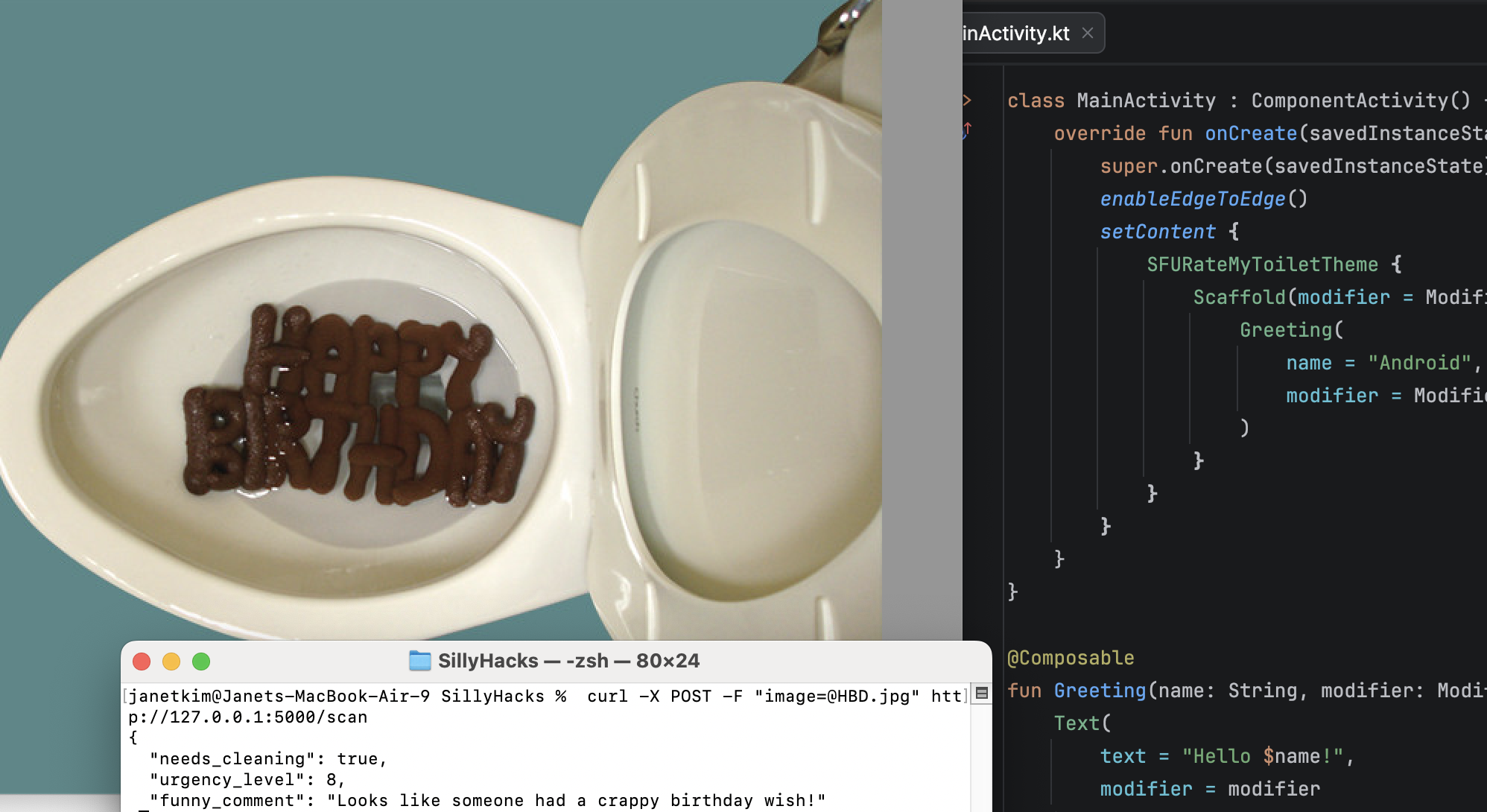Click the Greeting function declaration name

(x=1100, y=691)
